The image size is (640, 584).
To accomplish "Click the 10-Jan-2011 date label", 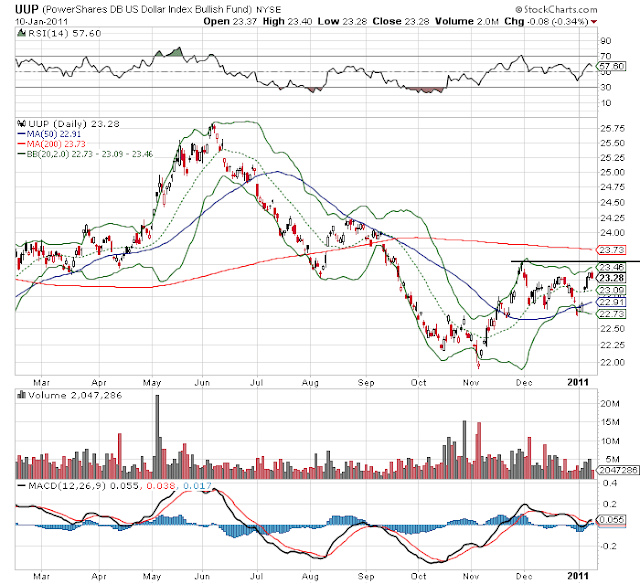I will pos(41,22).
